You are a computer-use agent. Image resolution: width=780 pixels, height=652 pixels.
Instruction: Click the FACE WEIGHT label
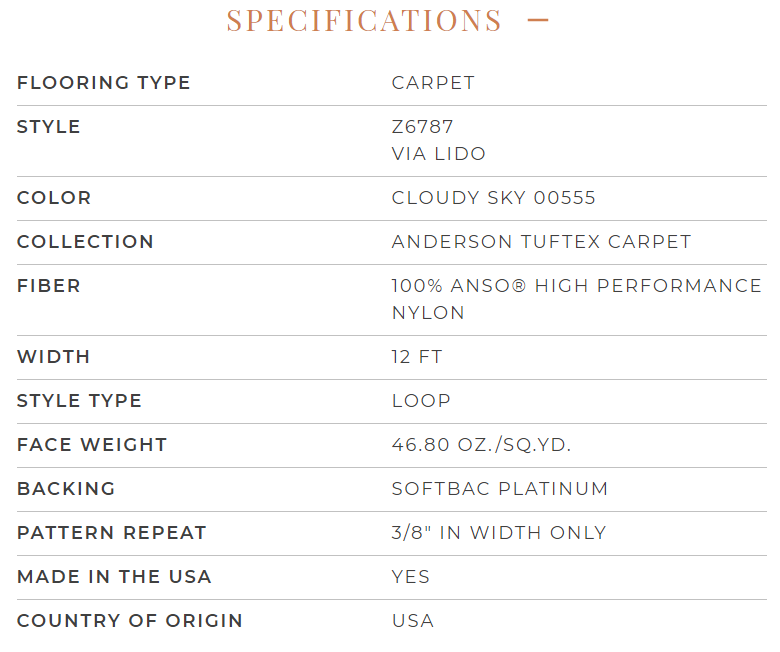[92, 445]
